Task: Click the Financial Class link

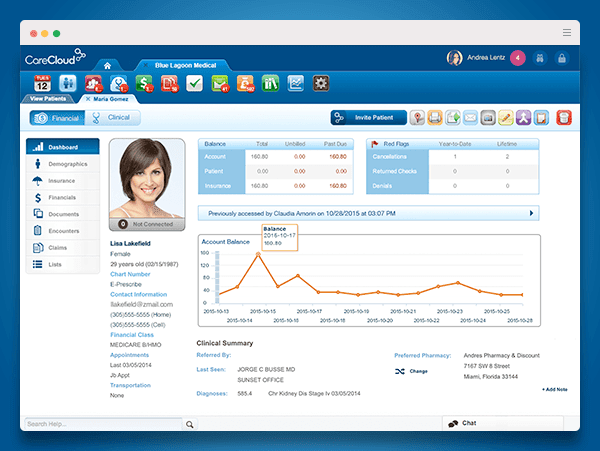Action: coord(132,335)
